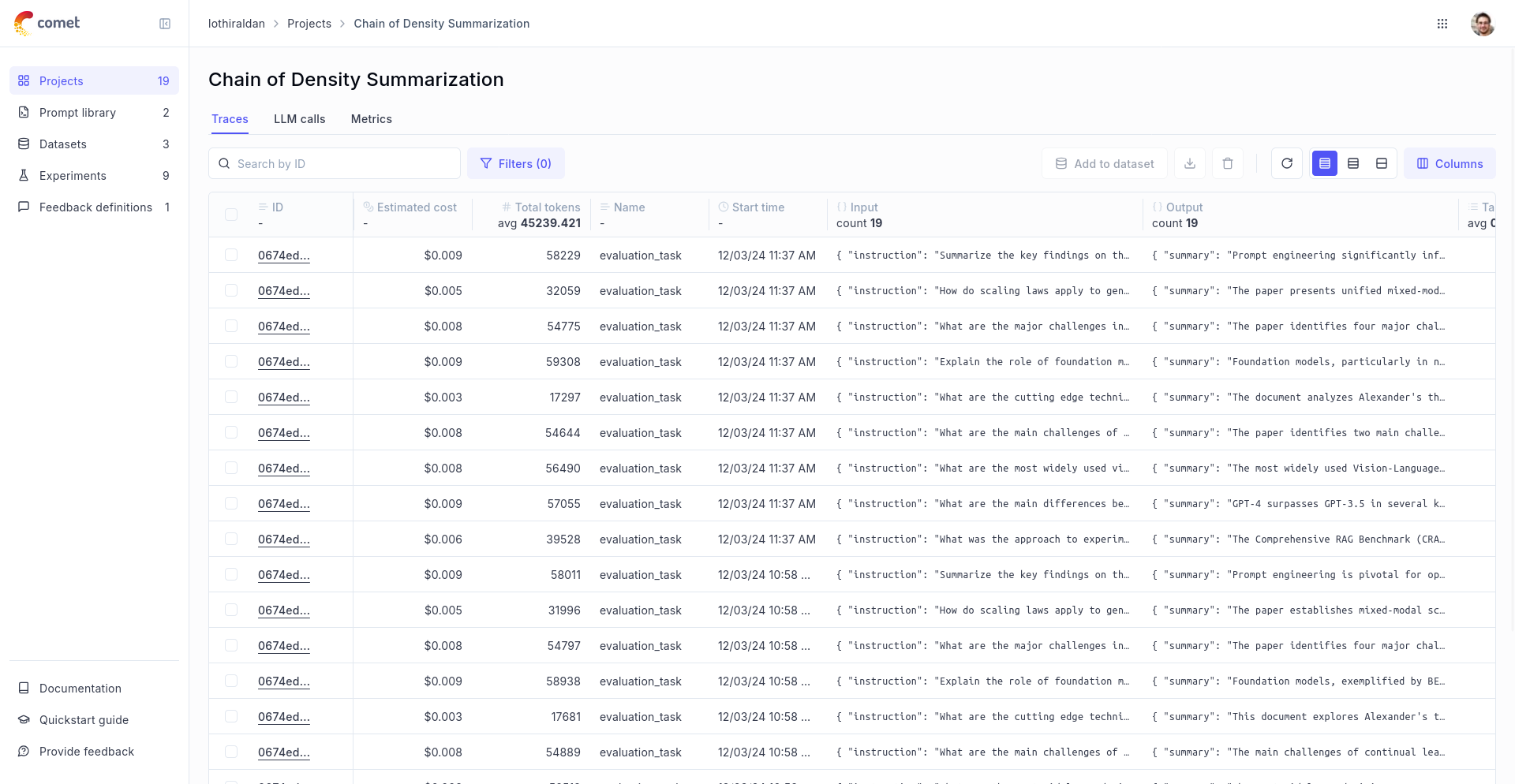Toggle the checkbox on the $0.003 trace row
1515x784 pixels.
point(231,397)
